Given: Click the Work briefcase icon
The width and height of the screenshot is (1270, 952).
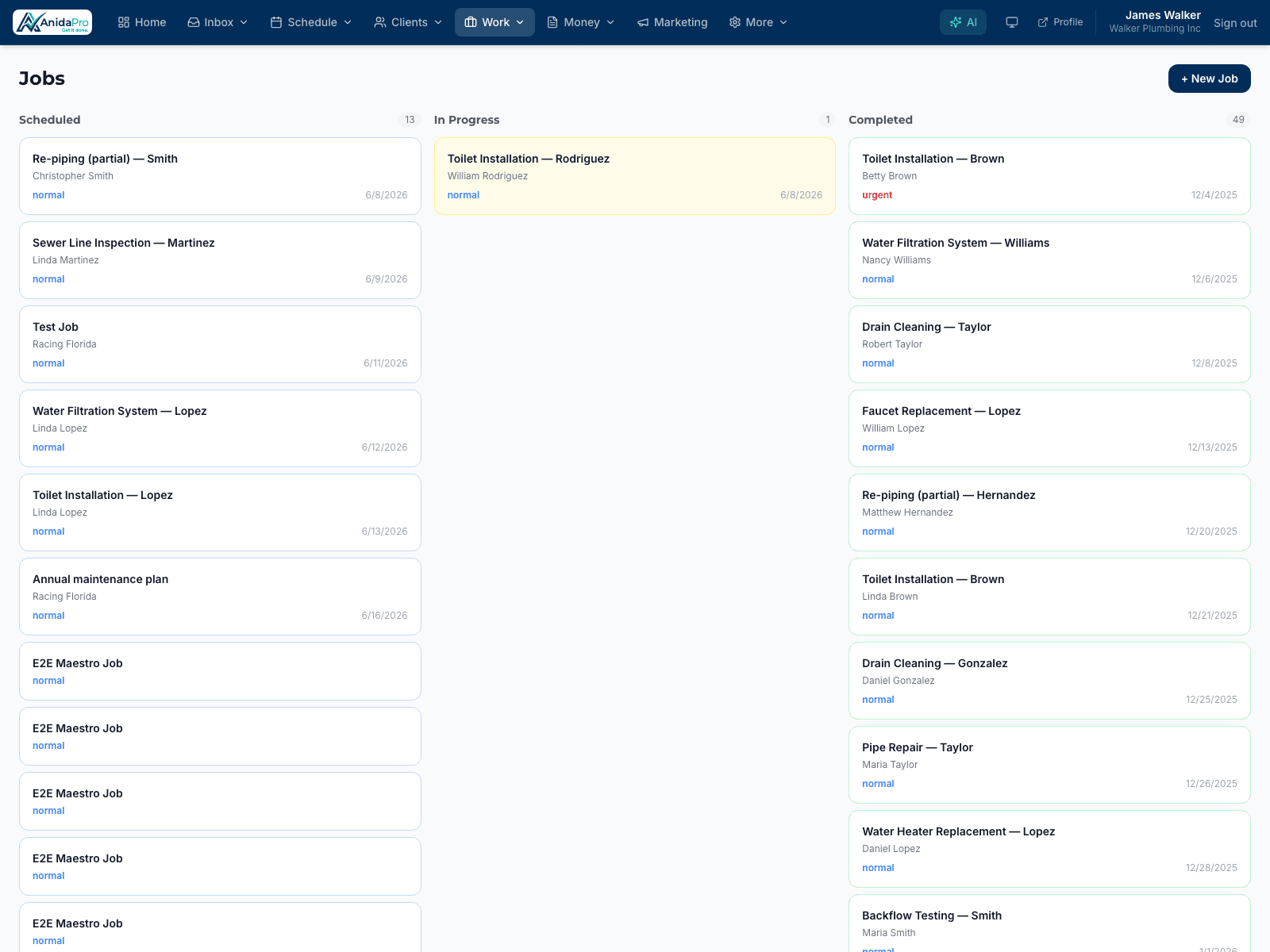Looking at the screenshot, I should click(471, 22).
